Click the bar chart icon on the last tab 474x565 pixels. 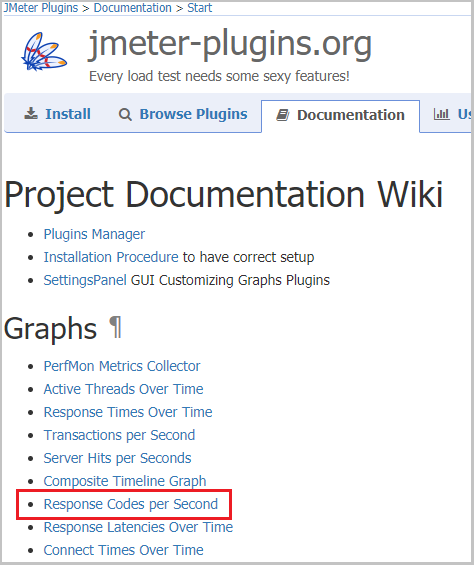tap(442, 114)
